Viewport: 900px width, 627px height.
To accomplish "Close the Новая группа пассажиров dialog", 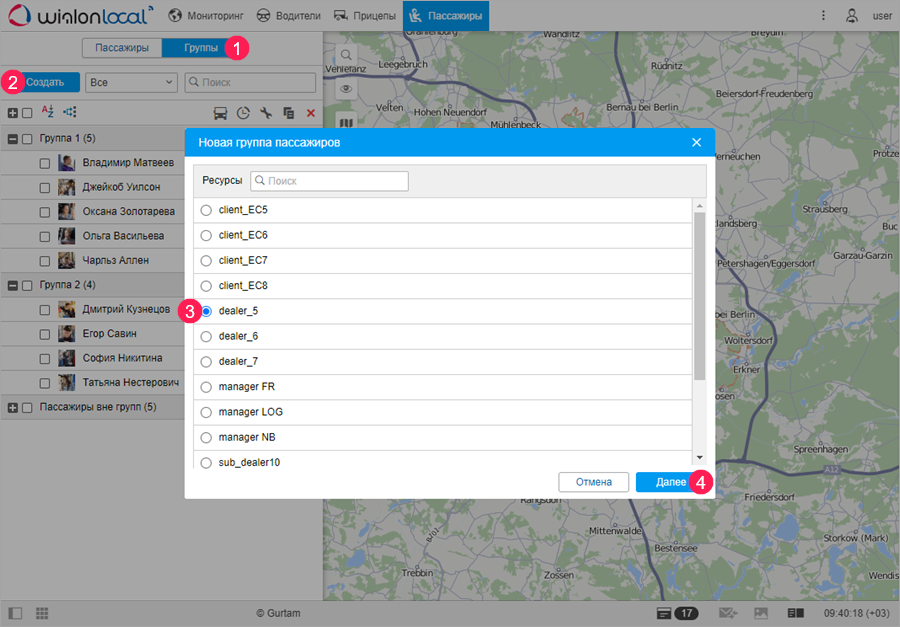I will tap(696, 142).
